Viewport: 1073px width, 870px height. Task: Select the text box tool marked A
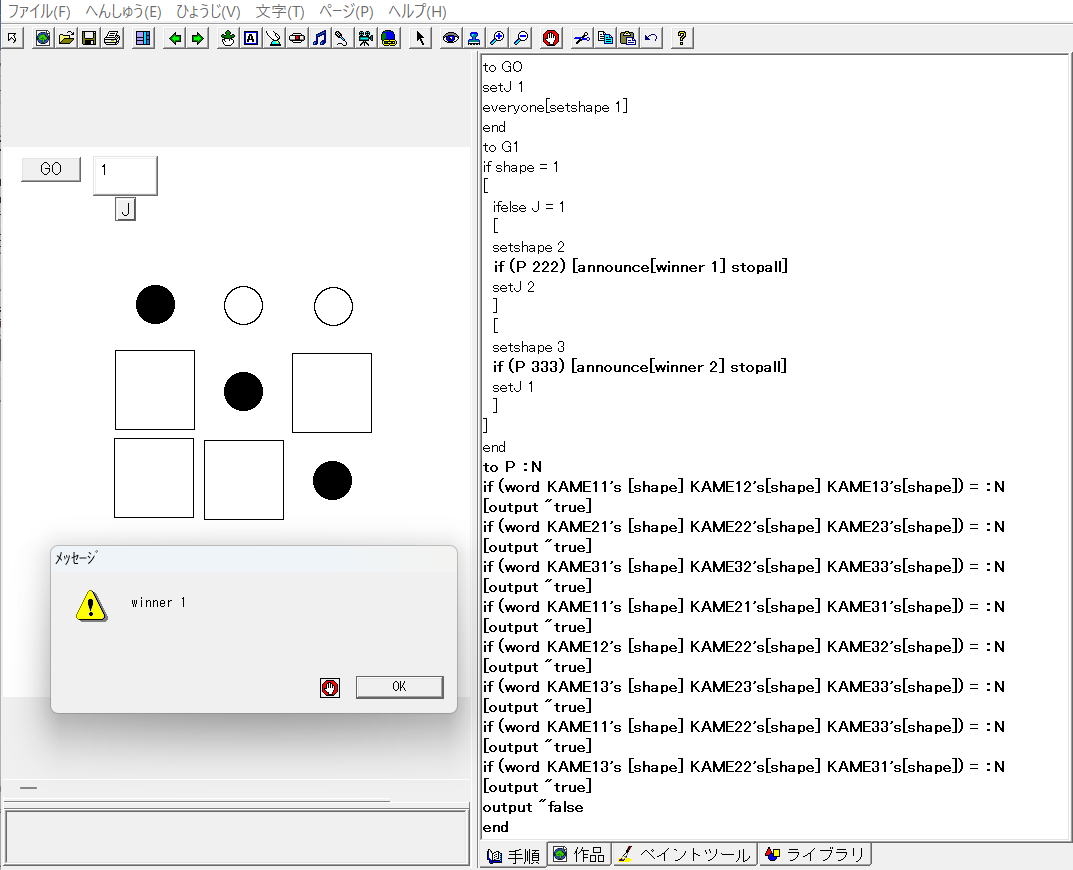coord(251,38)
